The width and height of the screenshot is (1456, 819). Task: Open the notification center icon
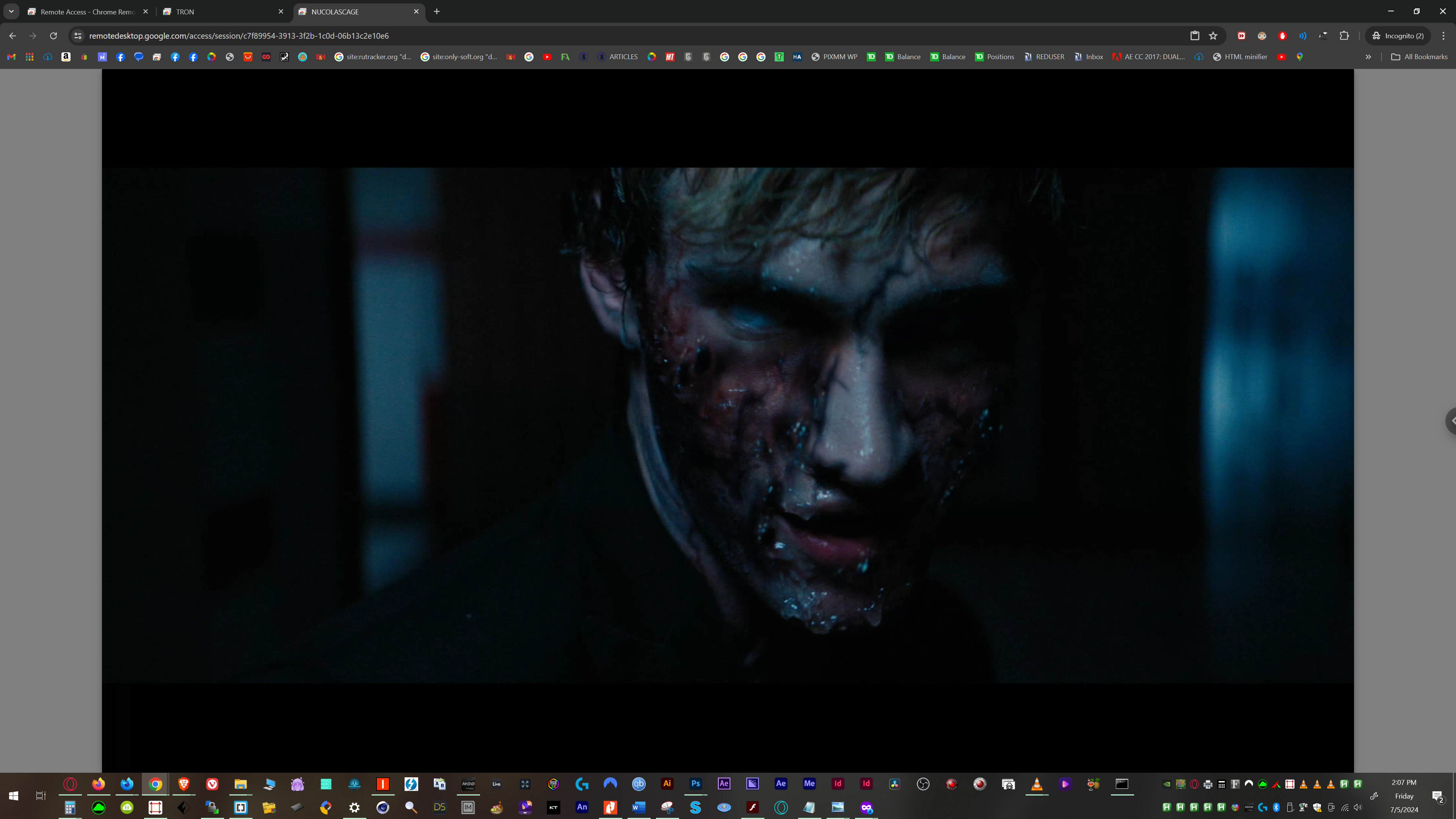point(1438,796)
